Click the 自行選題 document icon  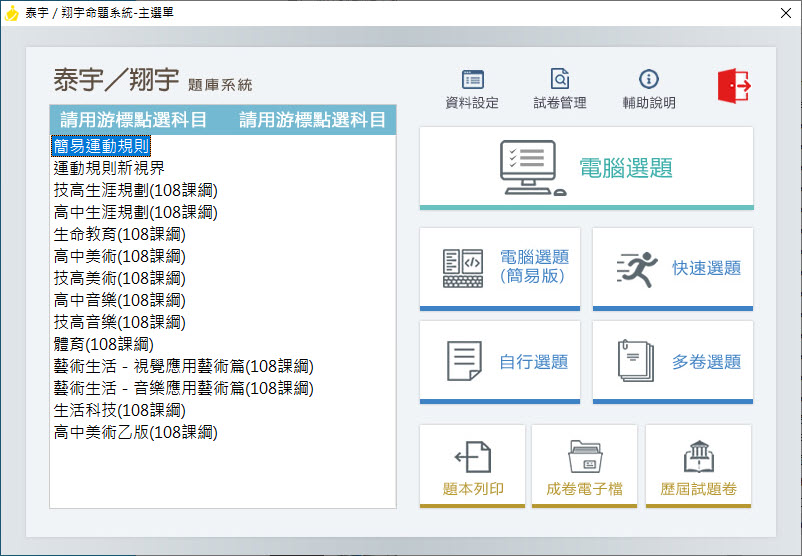point(463,361)
